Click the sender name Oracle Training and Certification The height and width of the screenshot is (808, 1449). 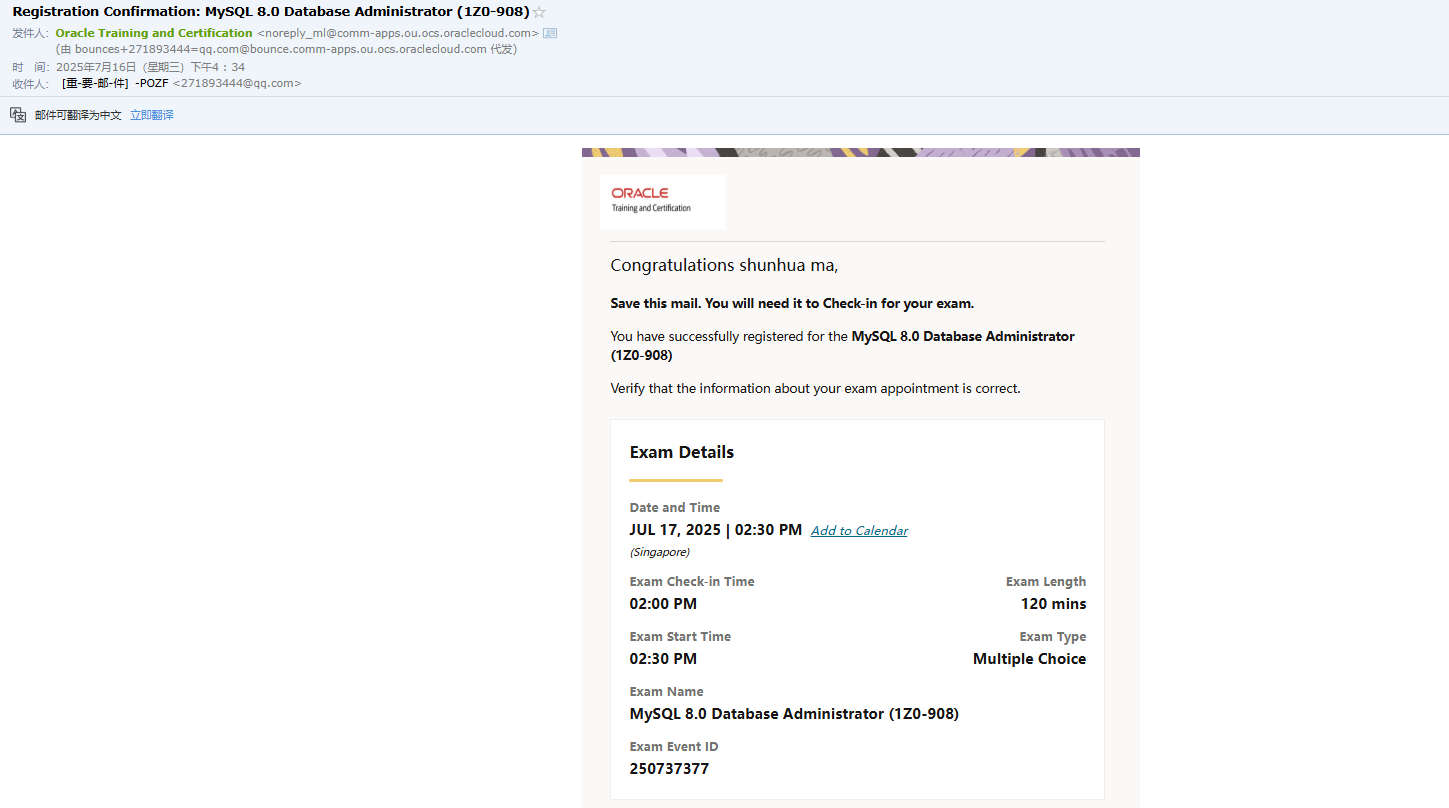pos(154,33)
